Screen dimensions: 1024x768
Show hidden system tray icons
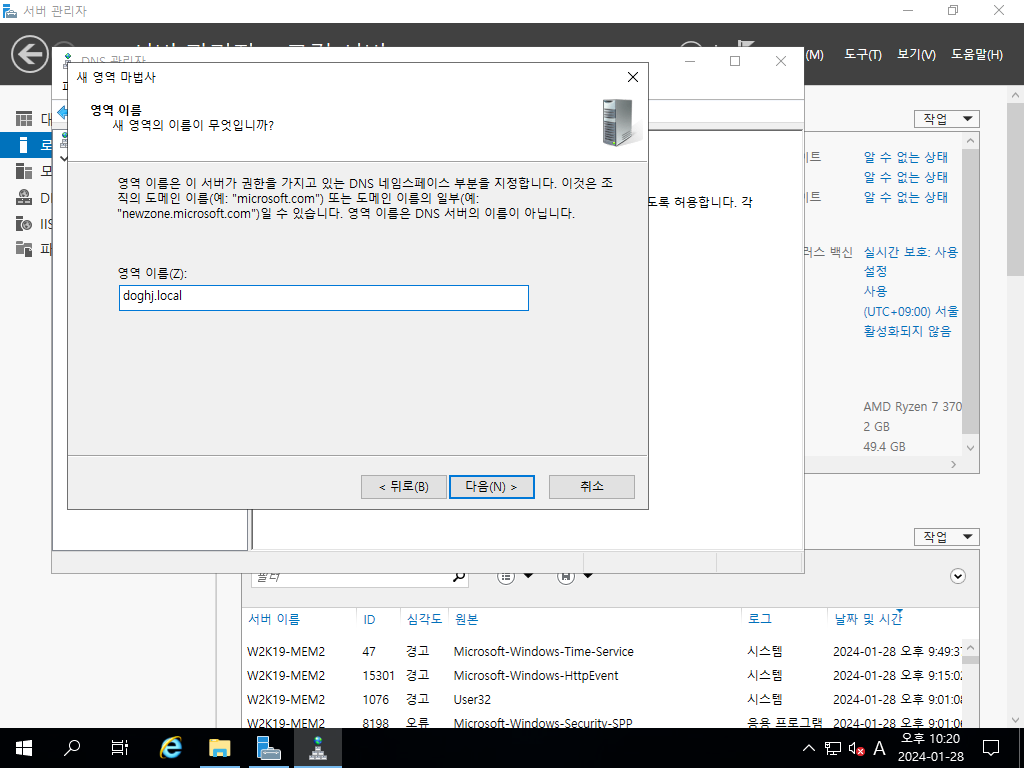click(x=808, y=748)
